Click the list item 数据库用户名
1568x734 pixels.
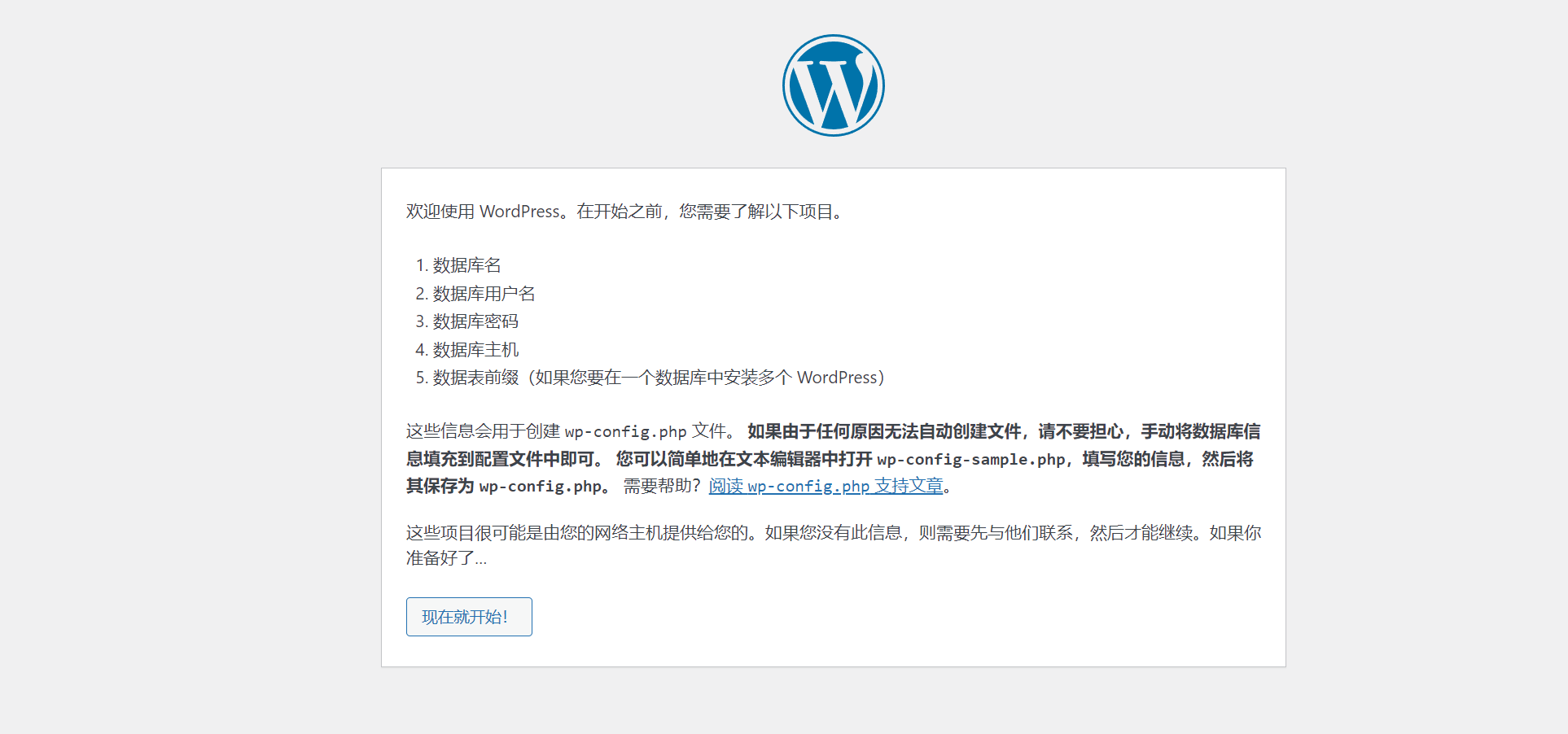(484, 294)
